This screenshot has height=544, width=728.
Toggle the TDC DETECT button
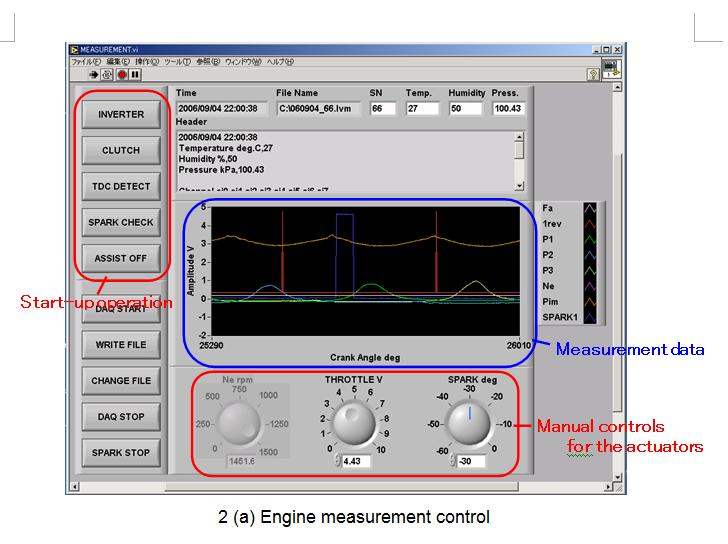point(121,187)
